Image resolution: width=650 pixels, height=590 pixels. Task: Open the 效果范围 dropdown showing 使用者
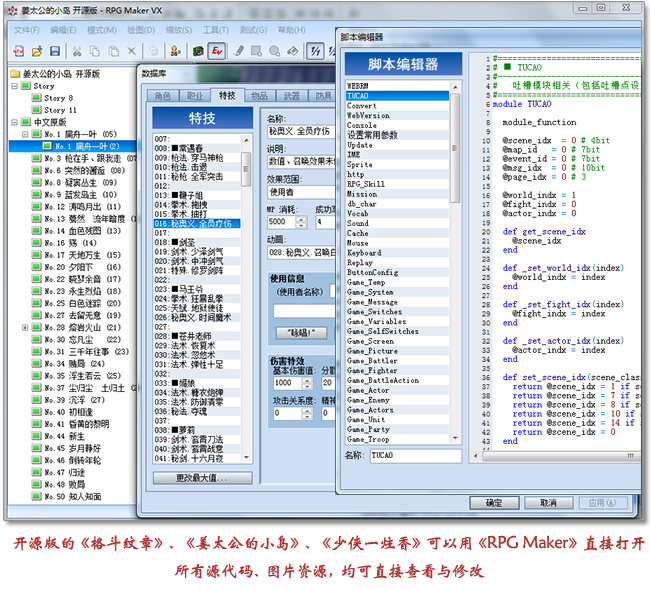[301, 192]
